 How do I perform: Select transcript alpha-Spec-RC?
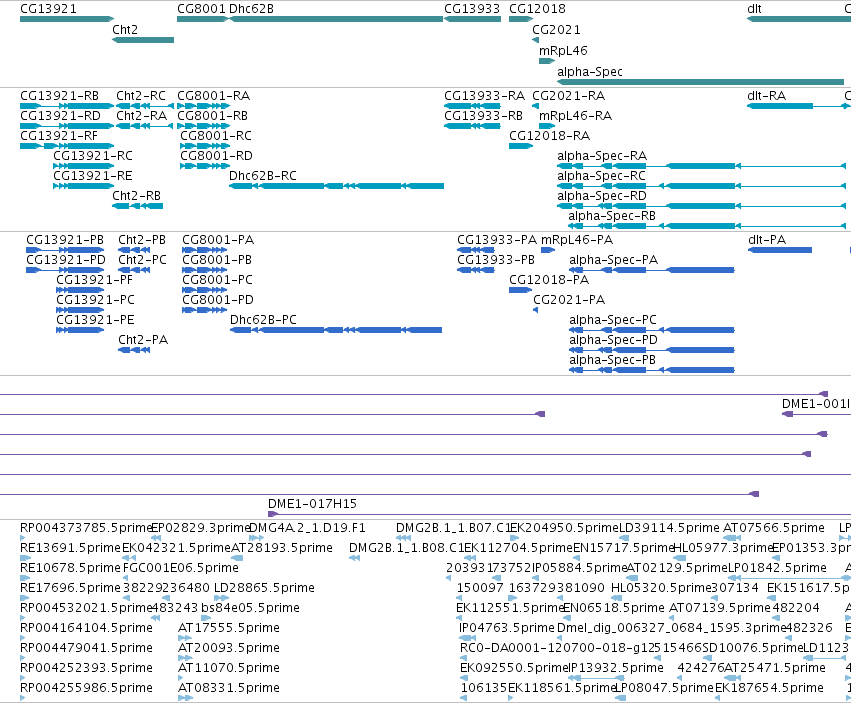(701, 186)
